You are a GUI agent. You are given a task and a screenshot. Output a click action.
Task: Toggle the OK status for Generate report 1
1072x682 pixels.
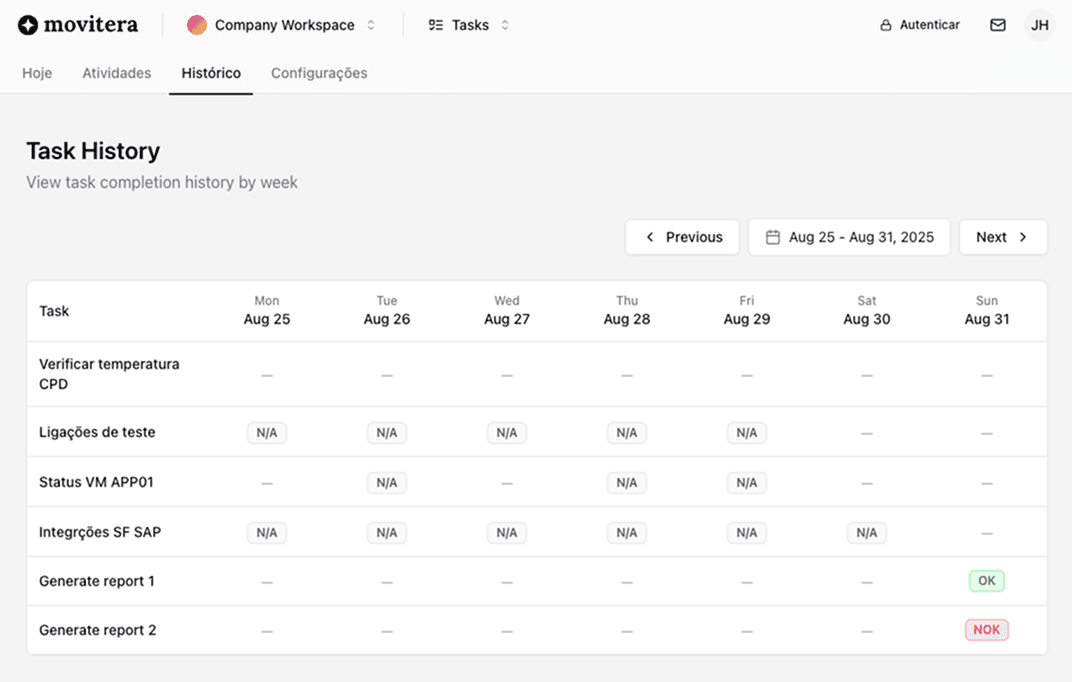click(986, 580)
